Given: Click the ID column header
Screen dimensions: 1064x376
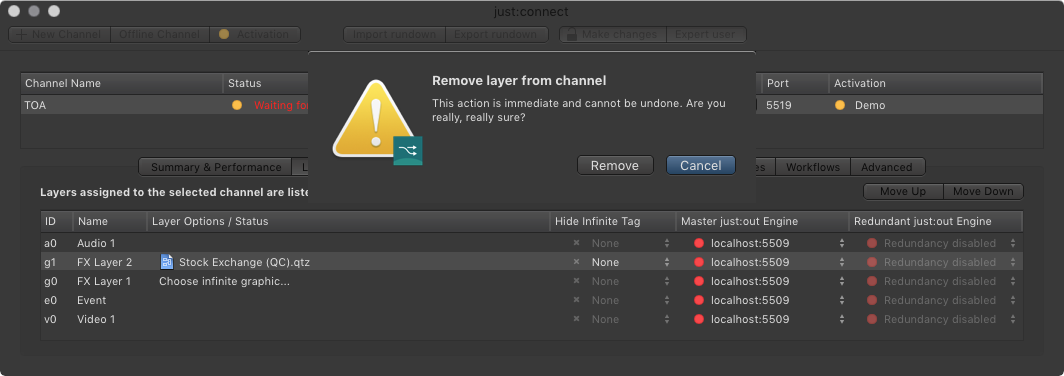Looking at the screenshot, I should 57,221.
